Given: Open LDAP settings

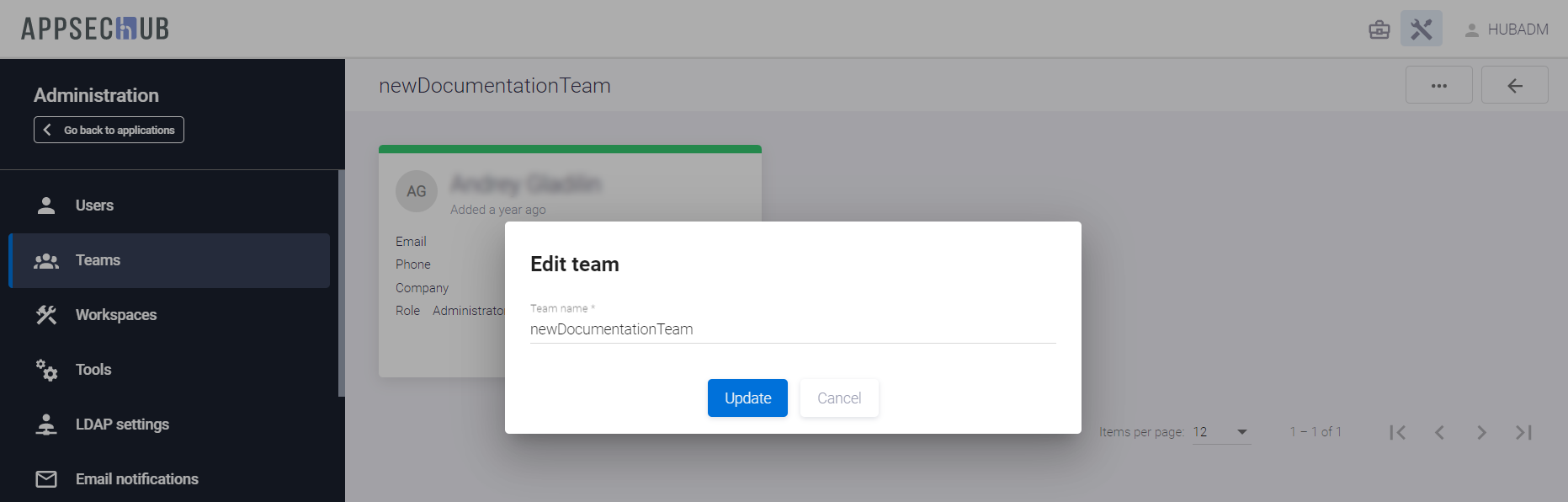Looking at the screenshot, I should [122, 425].
